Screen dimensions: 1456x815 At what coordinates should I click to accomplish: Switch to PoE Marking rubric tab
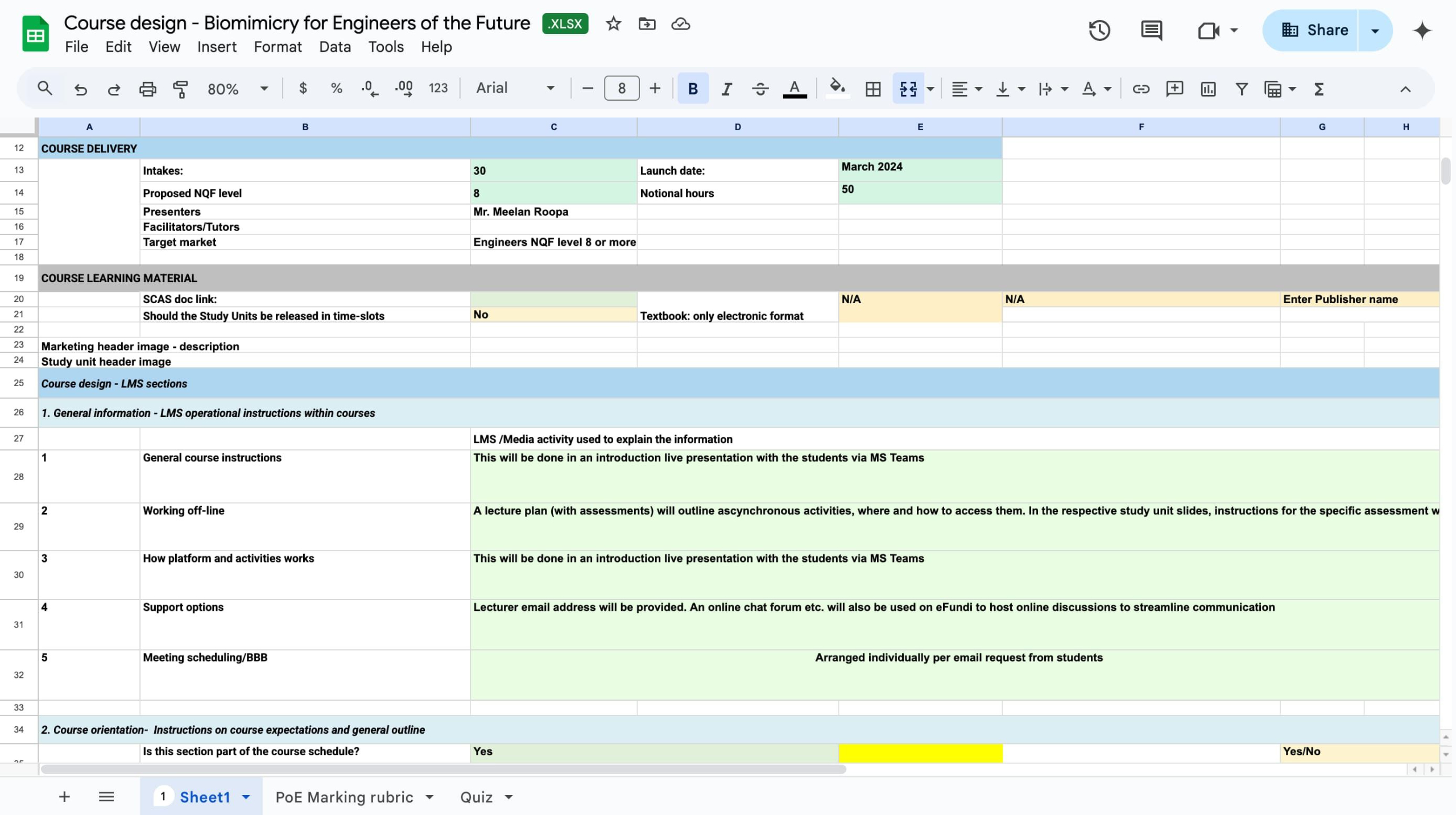[344, 797]
